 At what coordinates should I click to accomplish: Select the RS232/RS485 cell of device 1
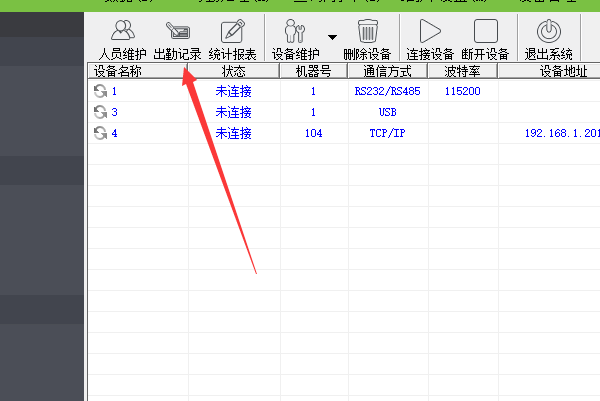coord(387,91)
